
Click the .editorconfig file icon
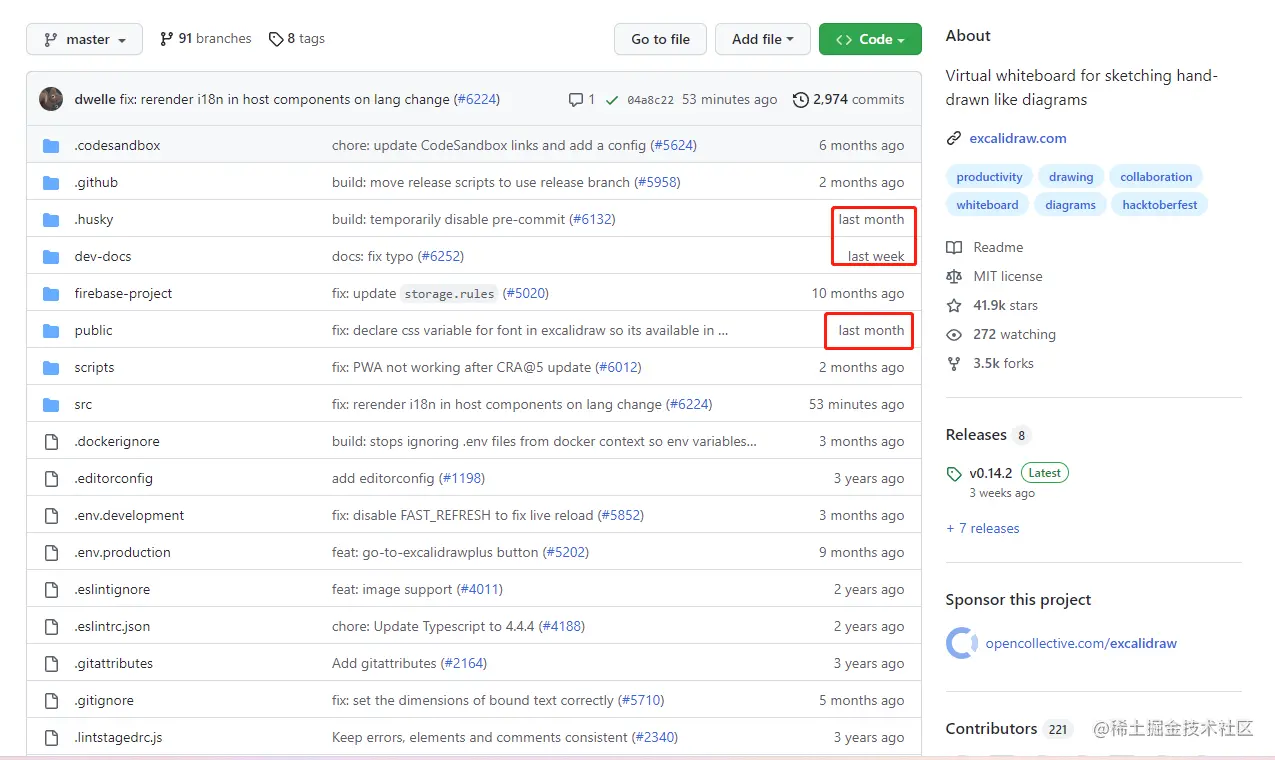tap(51, 478)
